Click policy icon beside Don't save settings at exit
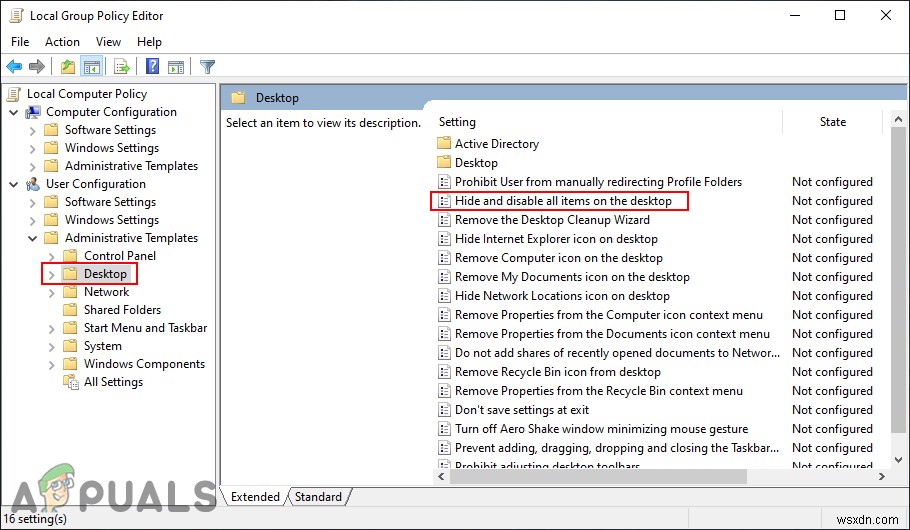This screenshot has height=530, width=910. [444, 410]
